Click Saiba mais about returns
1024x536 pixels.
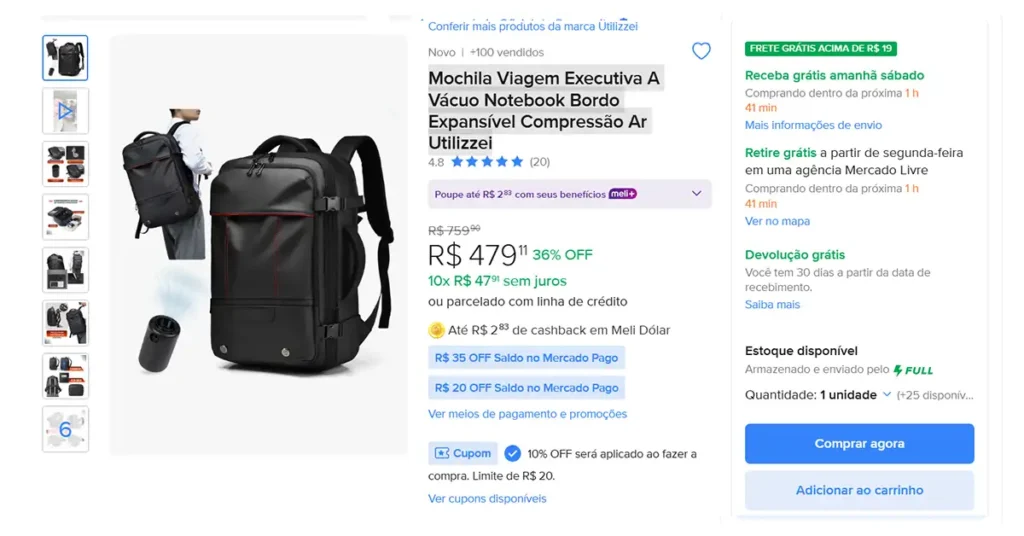[772, 304]
